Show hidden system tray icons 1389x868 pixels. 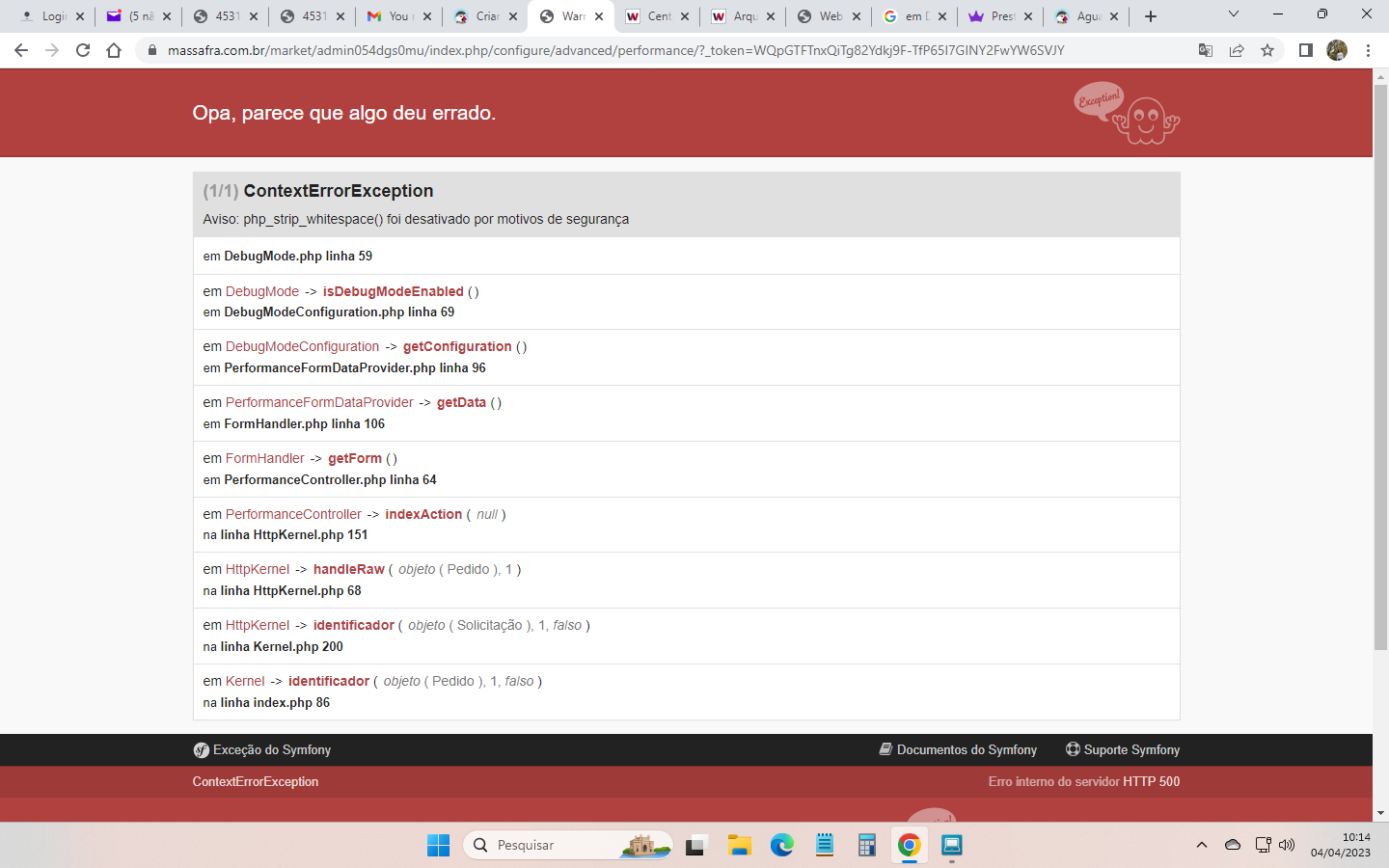pos(1202,845)
